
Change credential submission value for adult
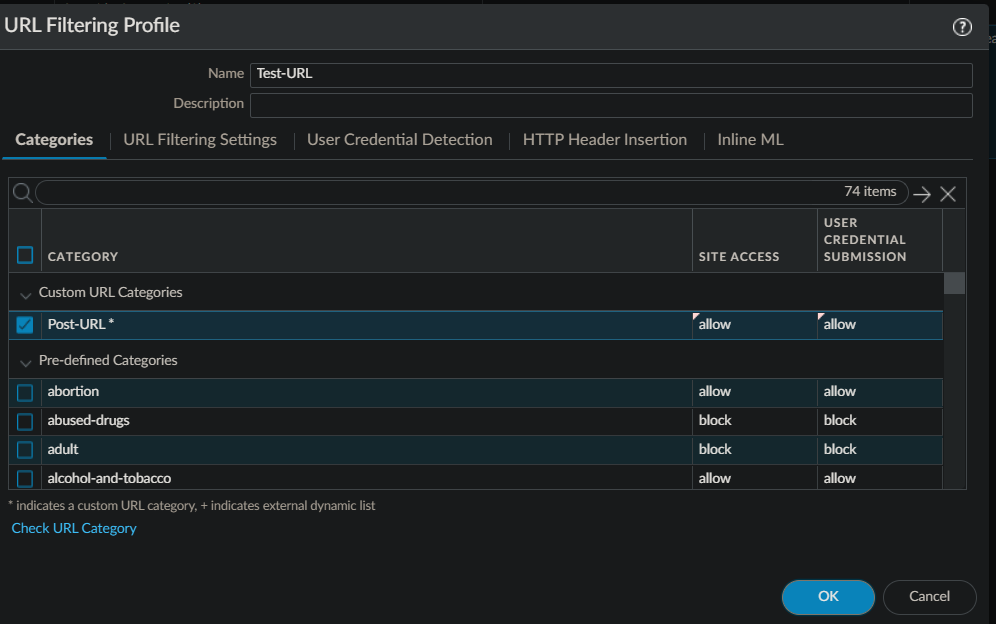[x=880, y=449]
